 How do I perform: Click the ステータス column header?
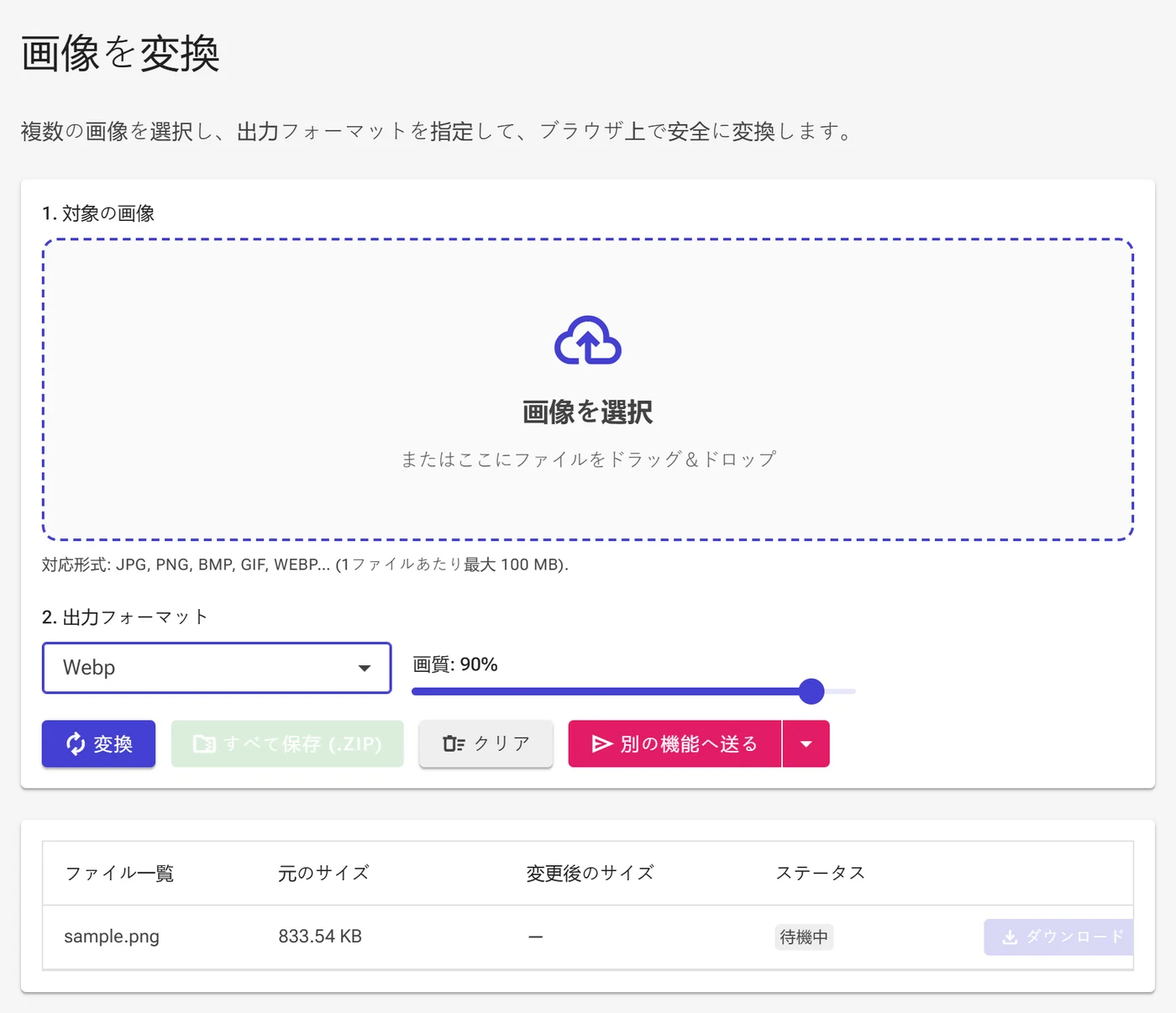pyautogui.click(x=820, y=874)
